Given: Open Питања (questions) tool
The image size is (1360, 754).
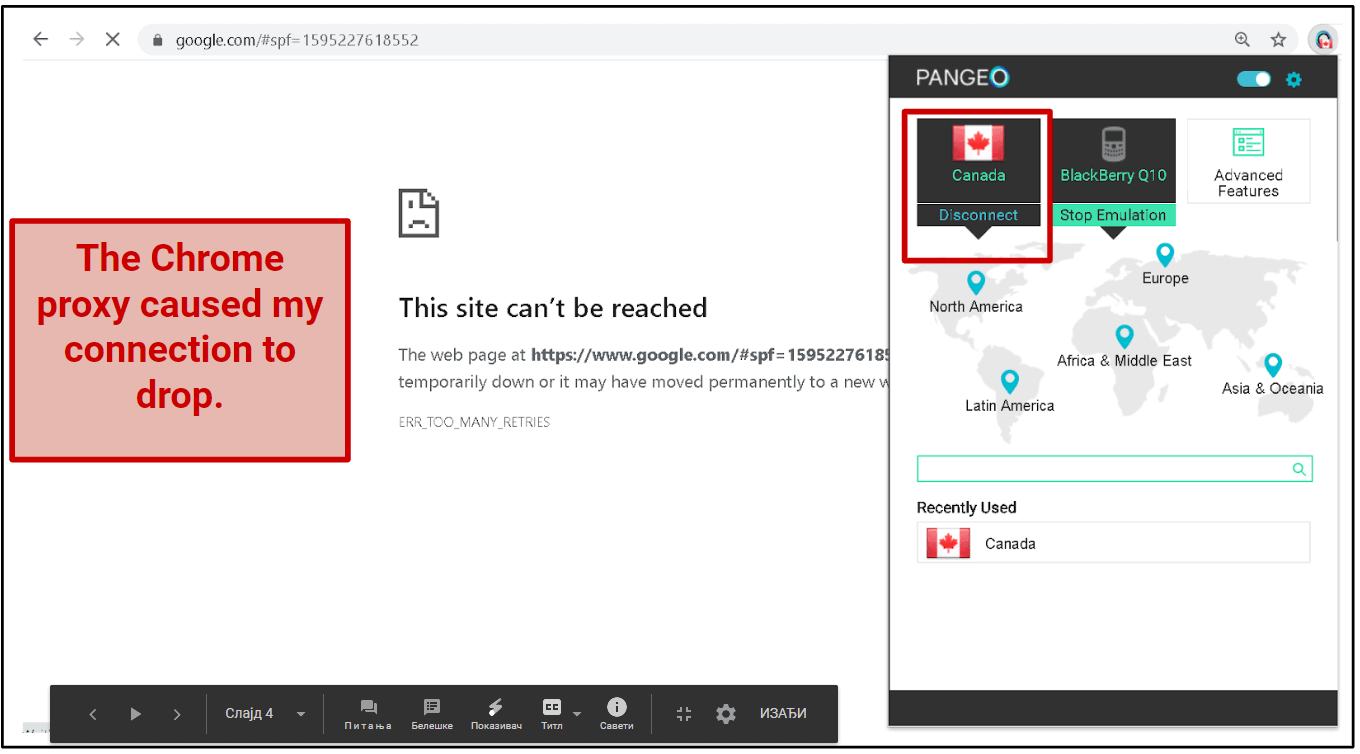Looking at the screenshot, I should click(x=368, y=714).
